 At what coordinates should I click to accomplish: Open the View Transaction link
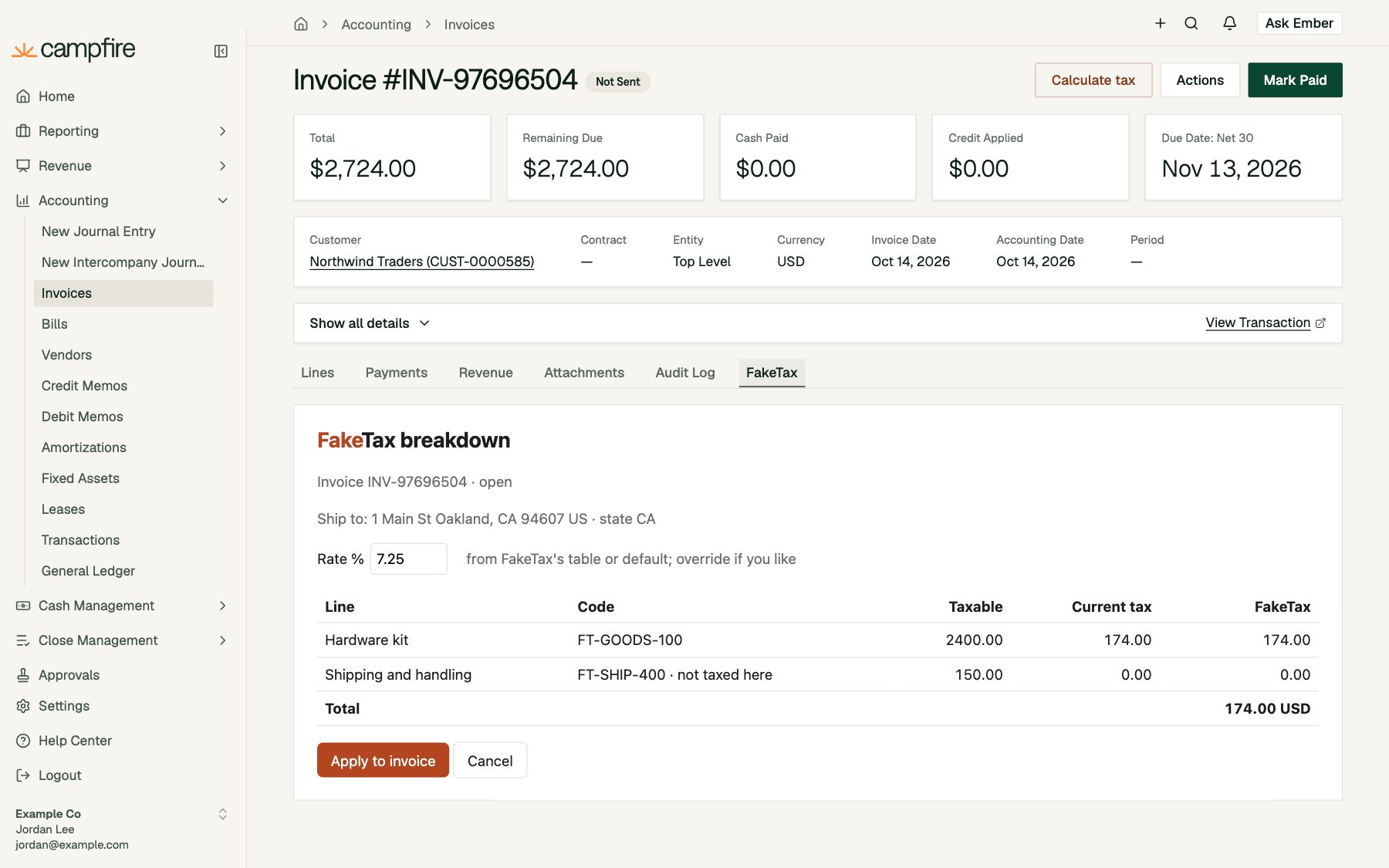1258,323
